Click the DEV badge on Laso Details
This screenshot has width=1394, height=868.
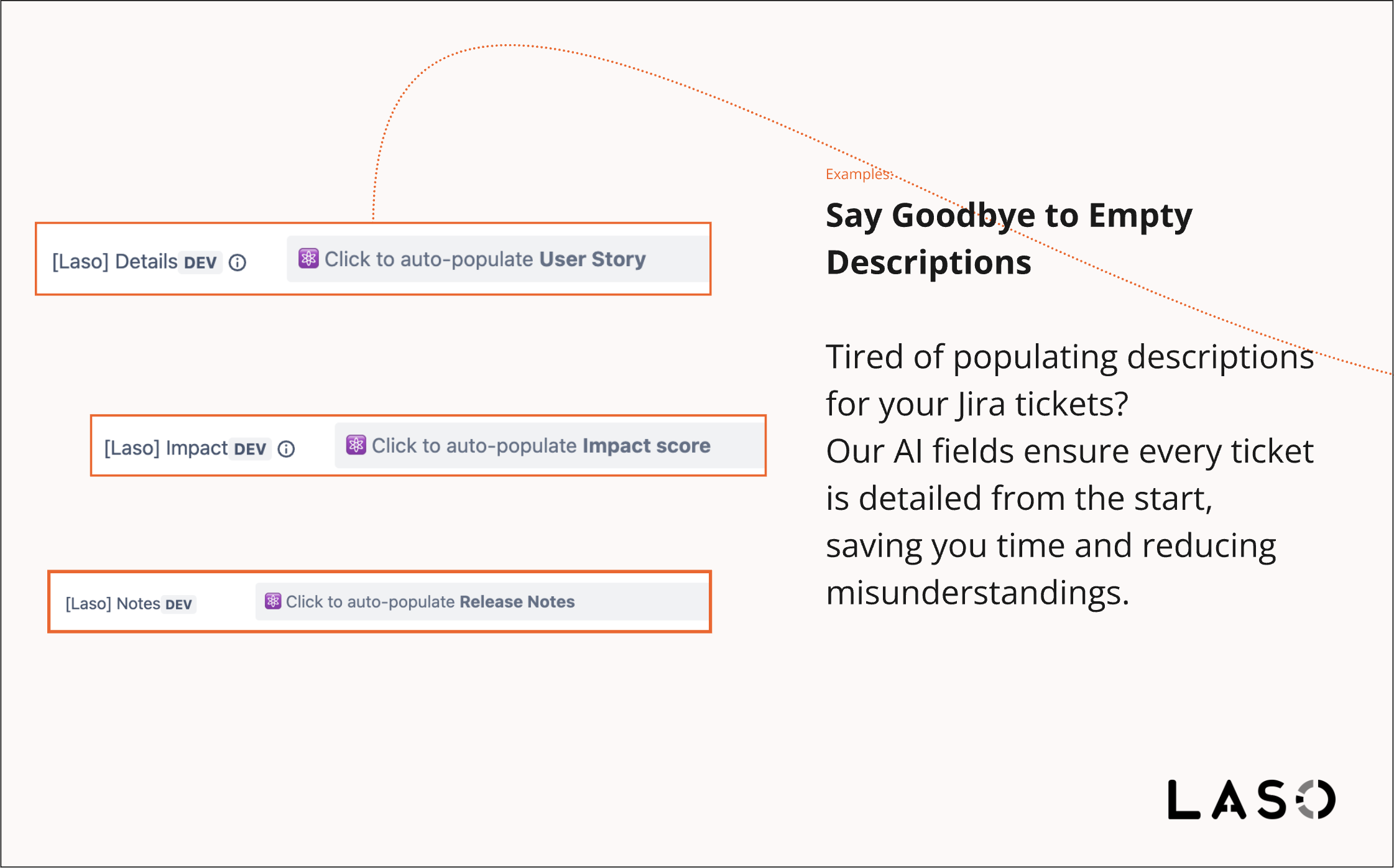200,262
